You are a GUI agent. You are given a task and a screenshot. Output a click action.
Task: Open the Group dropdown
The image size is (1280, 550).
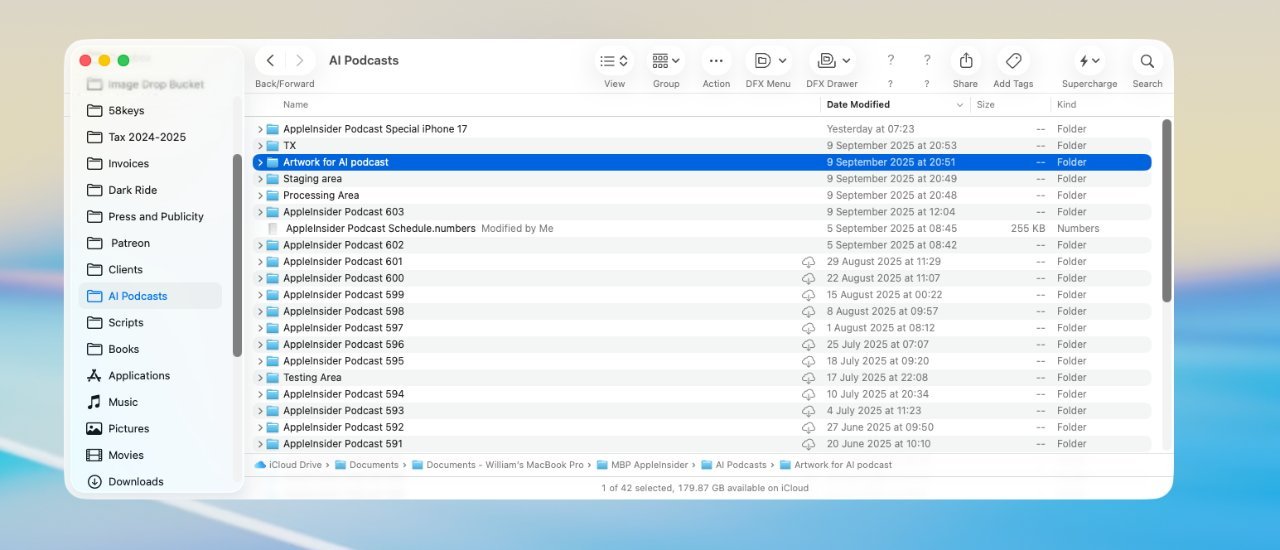[666, 61]
